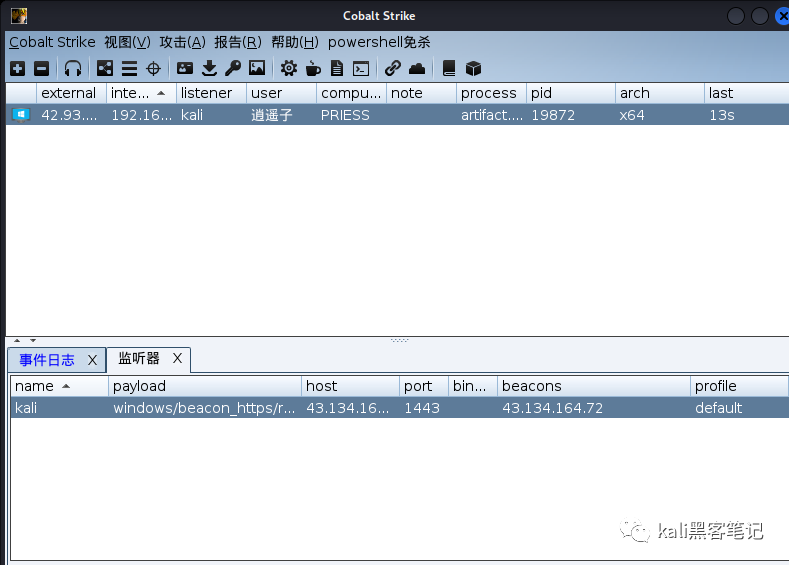
Task: Sort listeners by payload column
Action: (204, 386)
